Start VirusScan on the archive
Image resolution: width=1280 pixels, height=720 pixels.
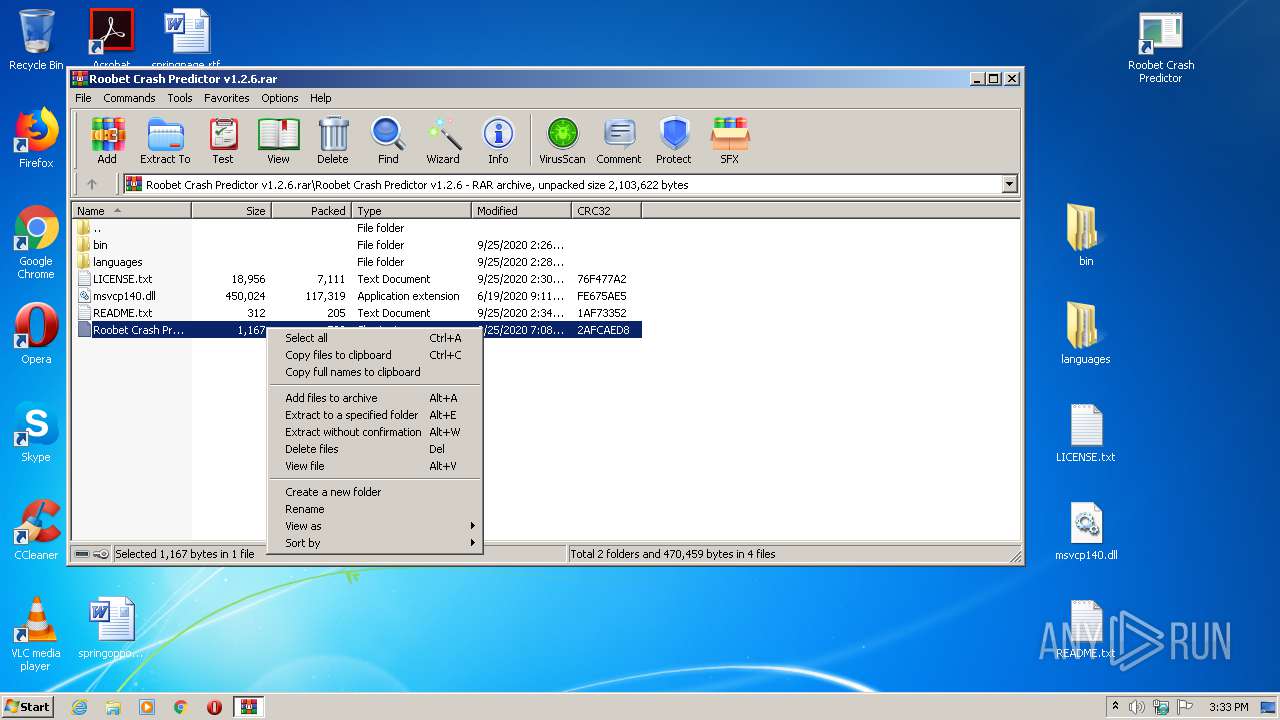562,141
